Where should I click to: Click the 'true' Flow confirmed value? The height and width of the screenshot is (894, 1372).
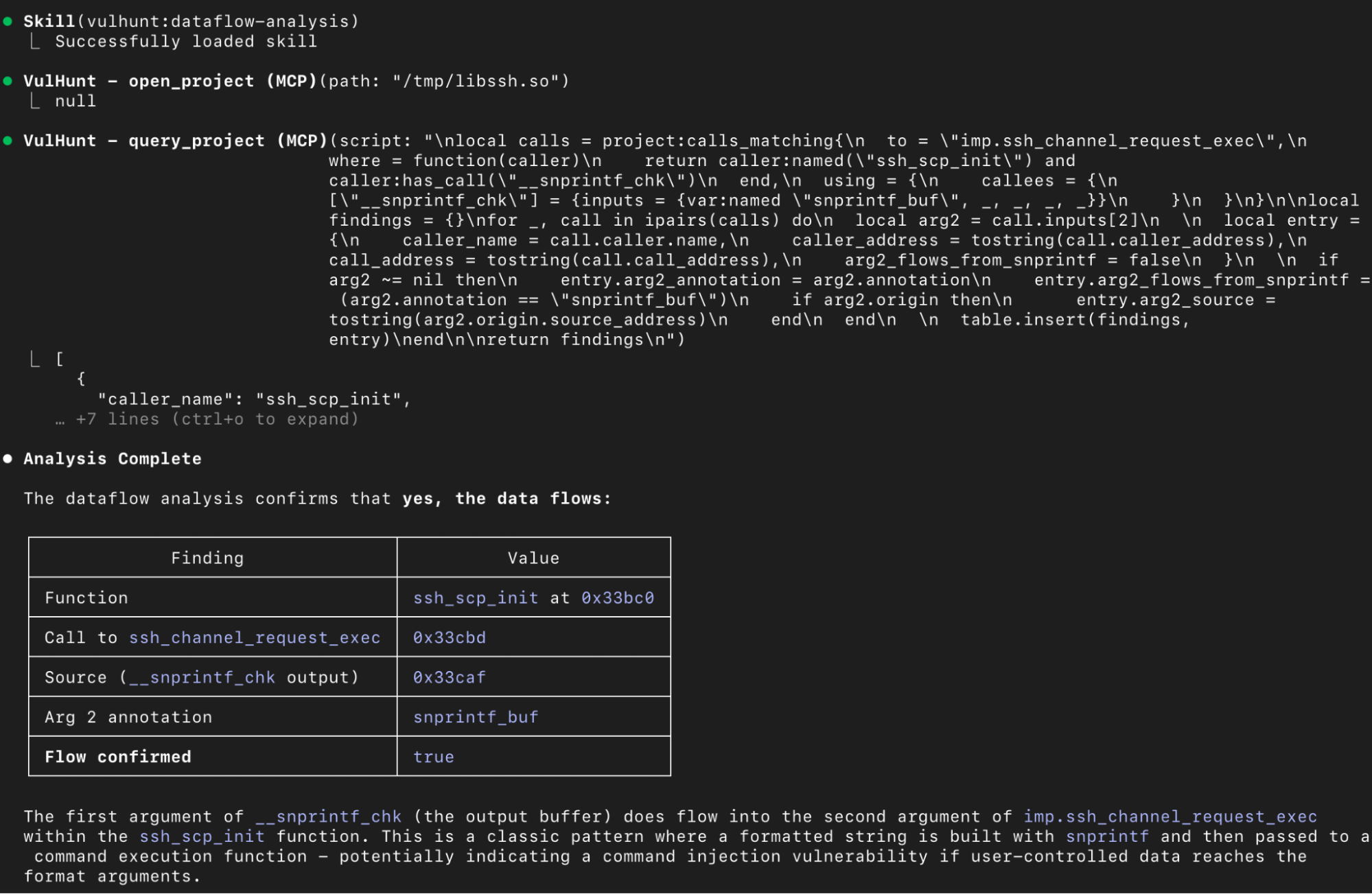pyautogui.click(x=433, y=757)
